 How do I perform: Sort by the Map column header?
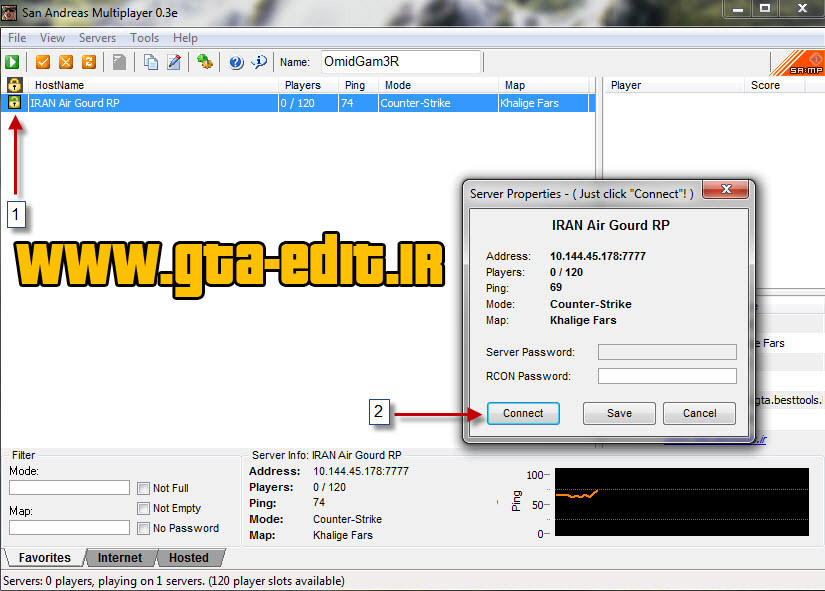544,85
